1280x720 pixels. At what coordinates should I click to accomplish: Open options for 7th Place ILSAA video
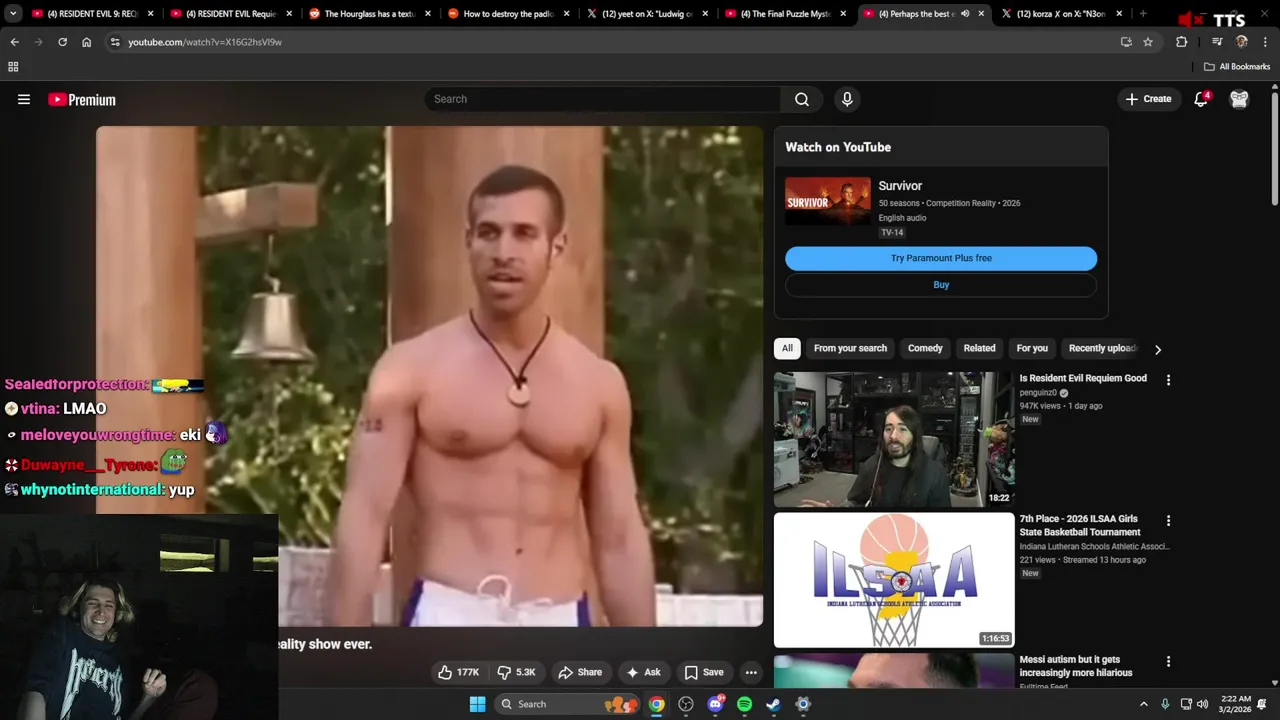pyautogui.click(x=1168, y=521)
